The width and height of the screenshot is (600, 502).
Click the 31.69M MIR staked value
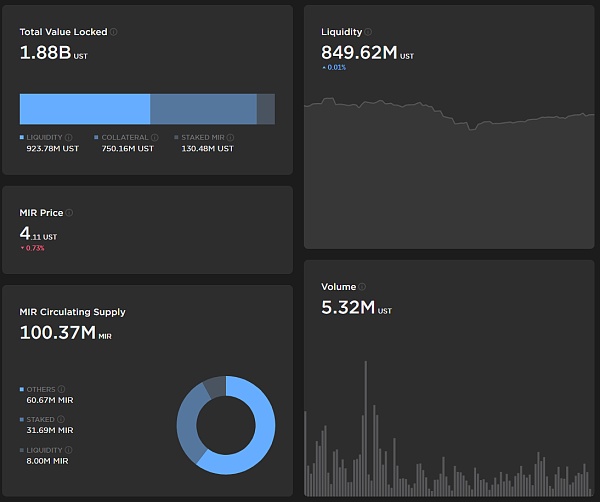click(x=50, y=430)
